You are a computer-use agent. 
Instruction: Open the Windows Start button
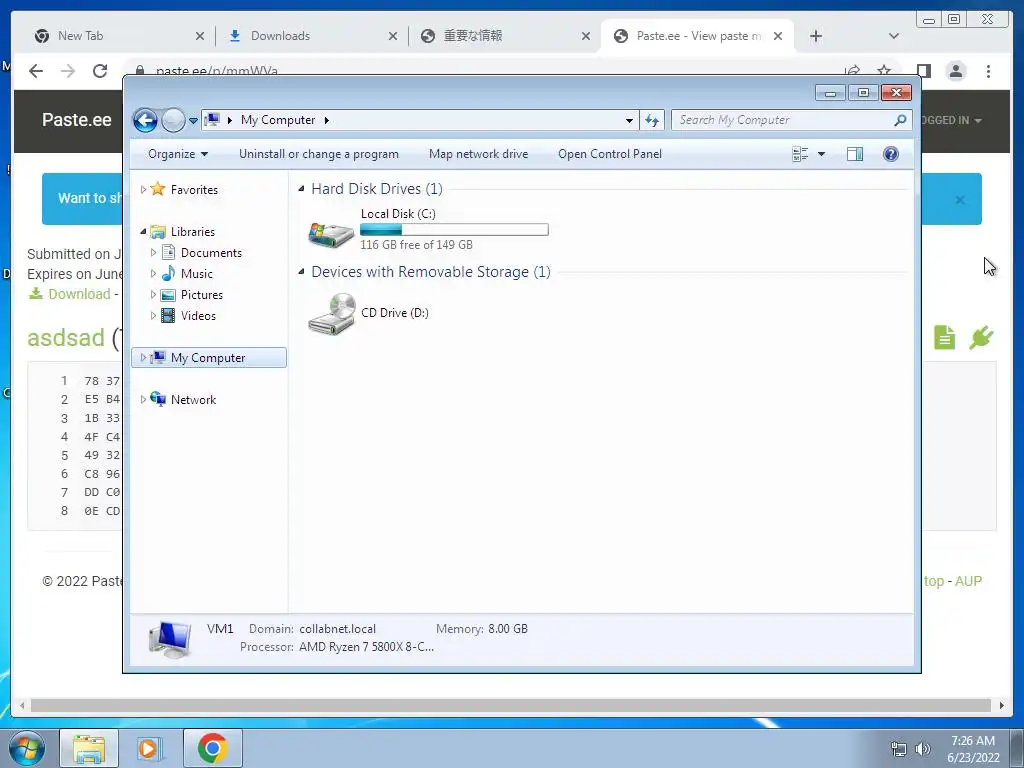tap(27, 748)
